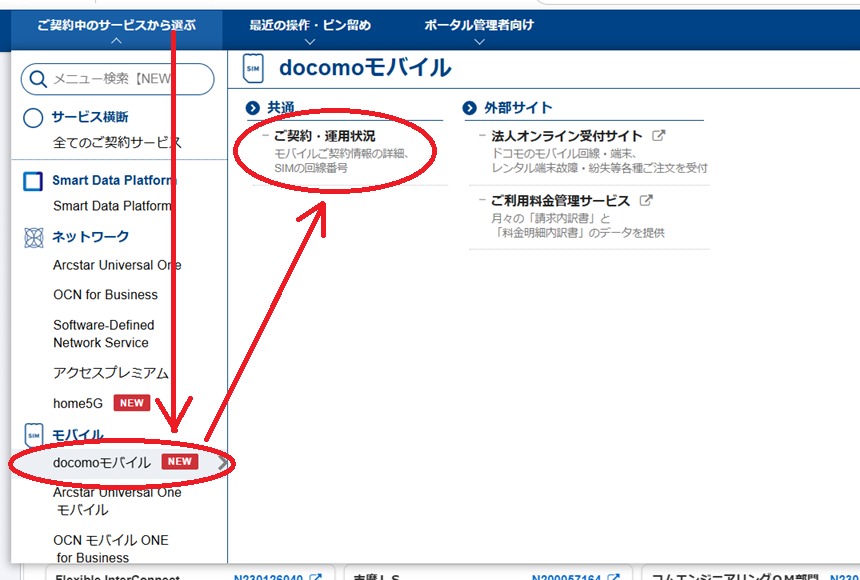
Task: Open the ご契約・運用状況 link
Action: click(325, 136)
